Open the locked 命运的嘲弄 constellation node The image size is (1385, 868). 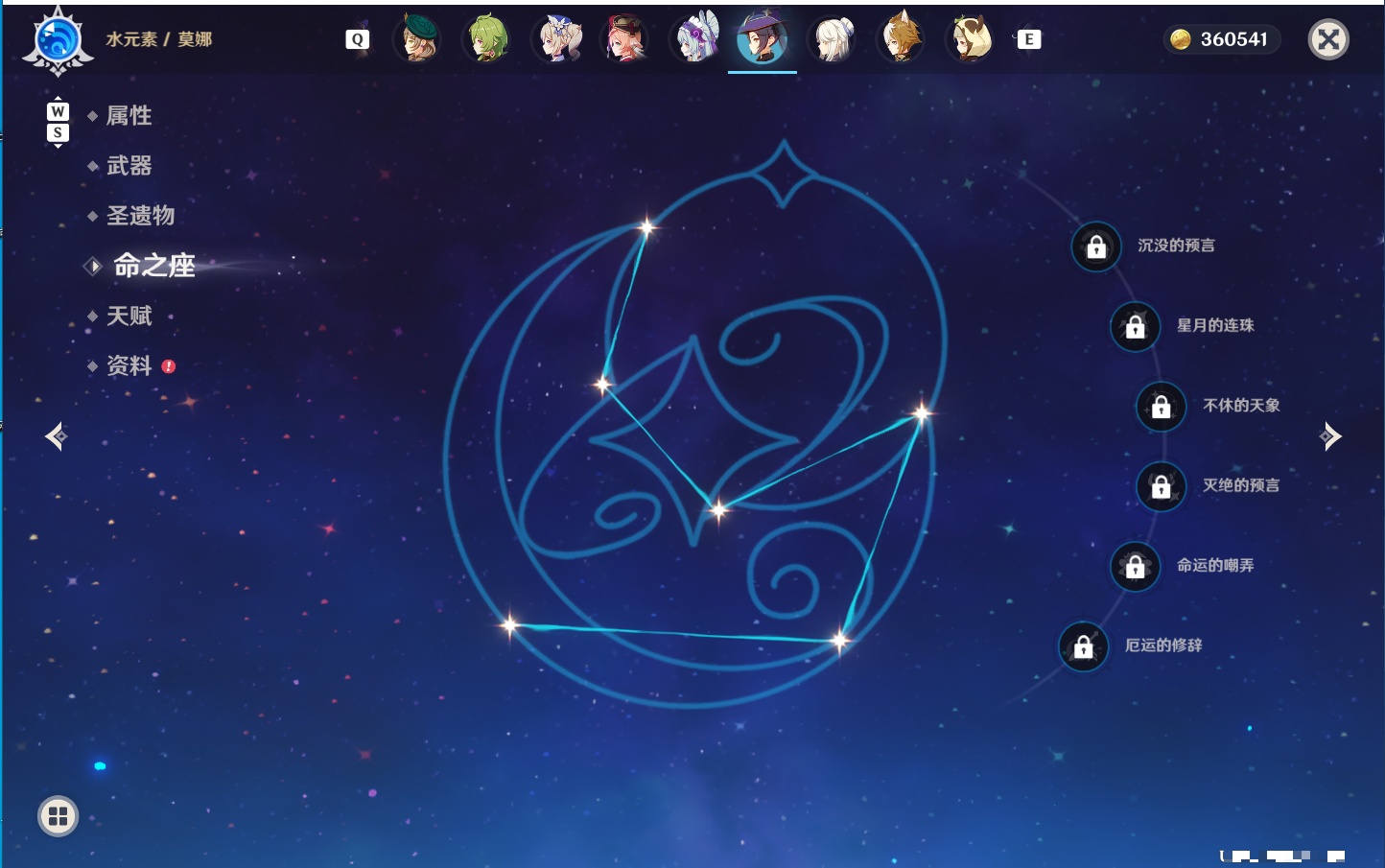[1136, 567]
